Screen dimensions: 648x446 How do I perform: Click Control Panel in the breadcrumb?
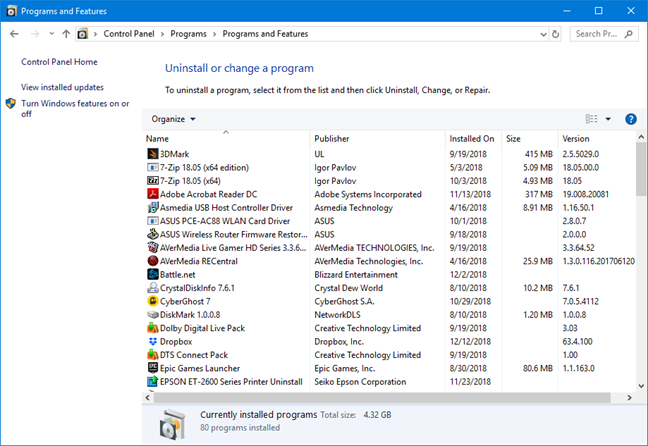coord(129,34)
